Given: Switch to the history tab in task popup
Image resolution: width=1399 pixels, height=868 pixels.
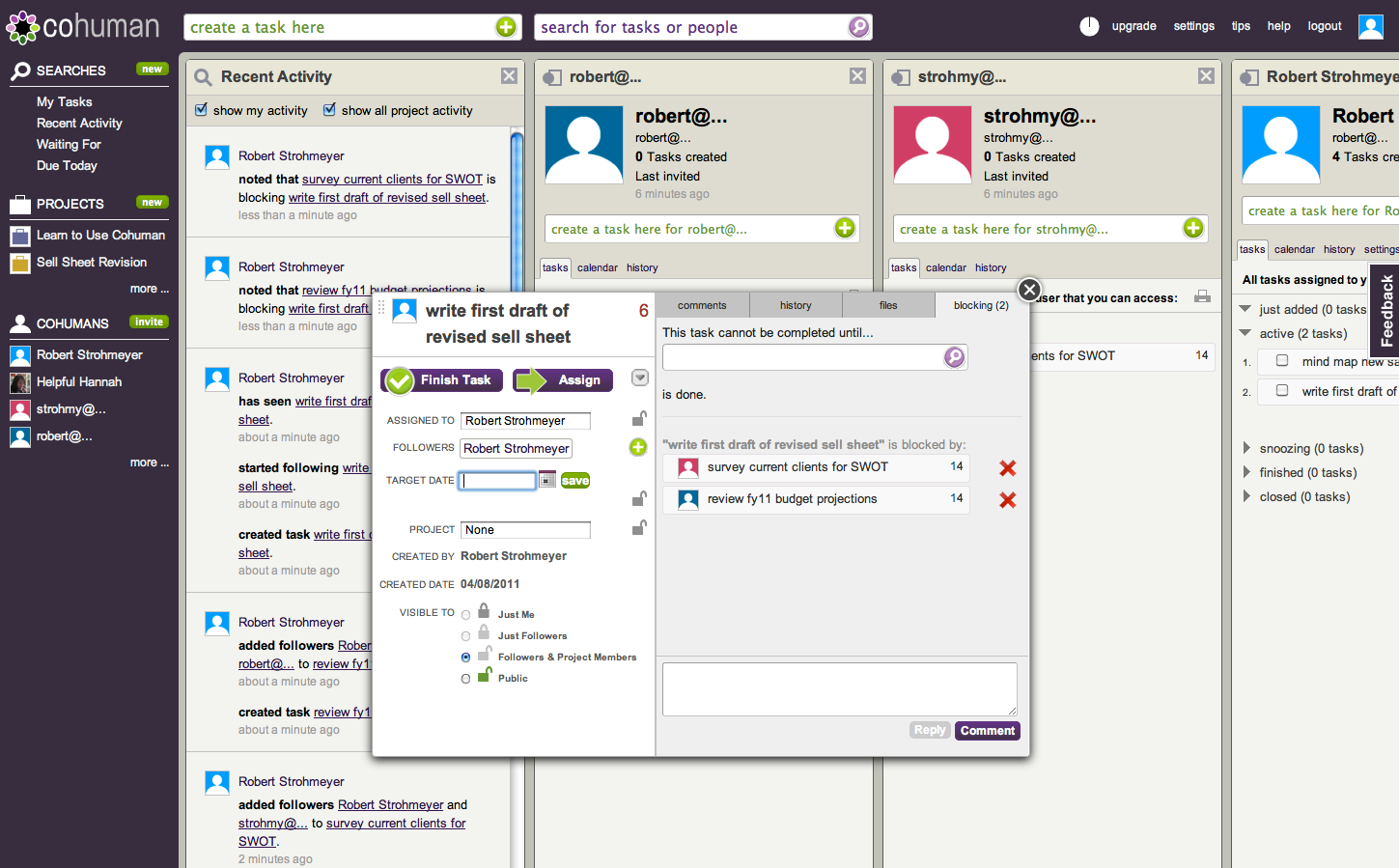Looking at the screenshot, I should coord(796,305).
